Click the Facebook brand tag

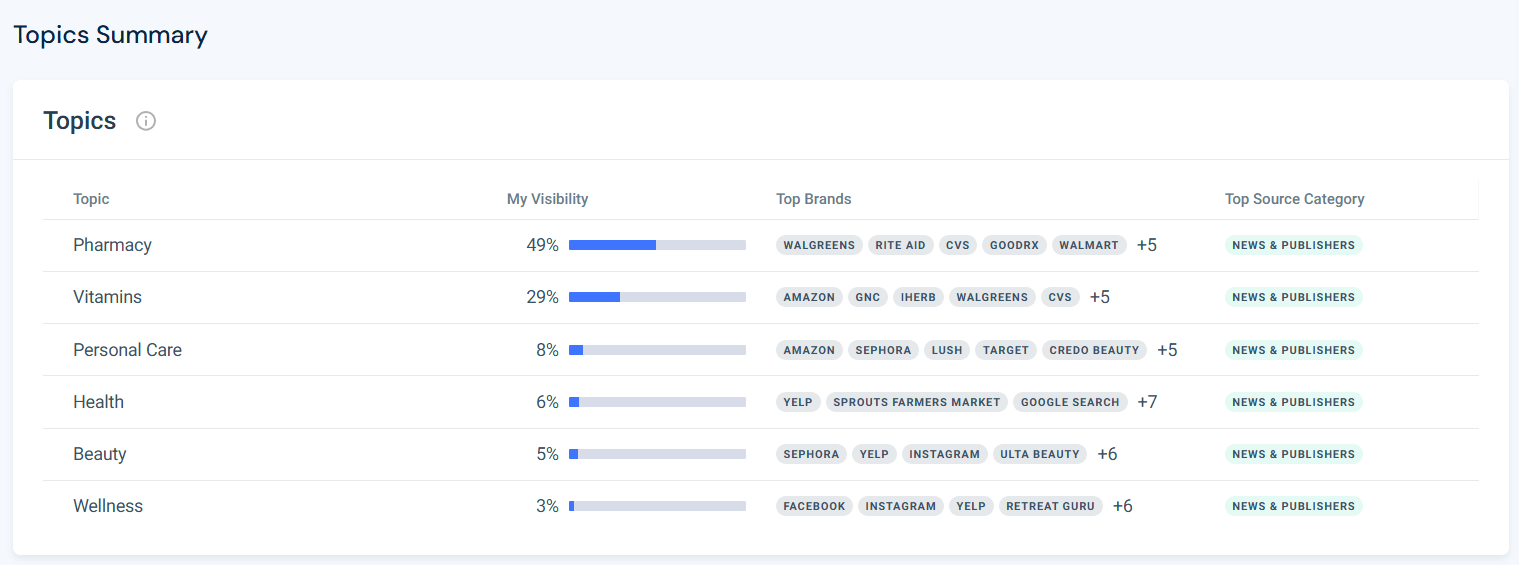(x=814, y=506)
